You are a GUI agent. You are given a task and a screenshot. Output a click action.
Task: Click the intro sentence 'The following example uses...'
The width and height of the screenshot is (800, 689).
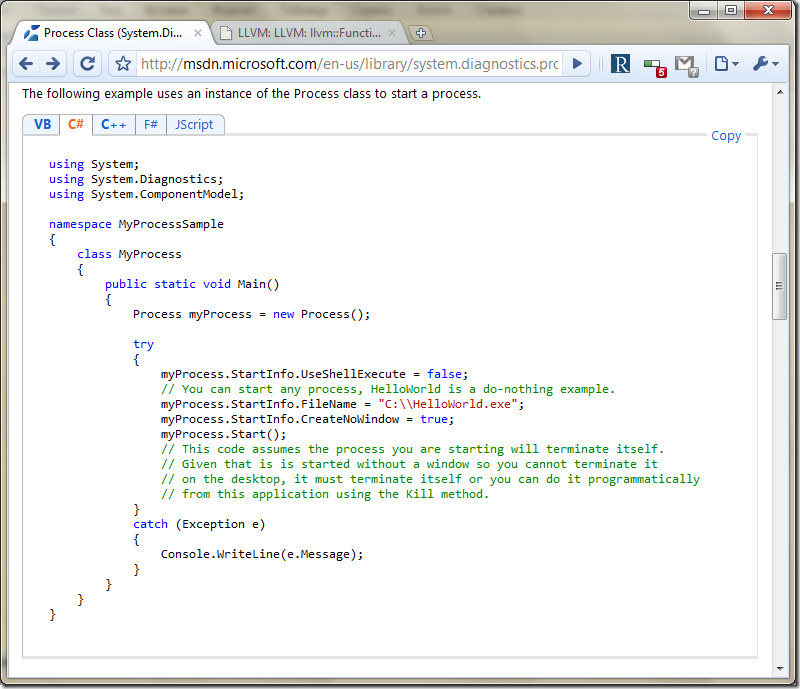pyautogui.click(x=252, y=94)
